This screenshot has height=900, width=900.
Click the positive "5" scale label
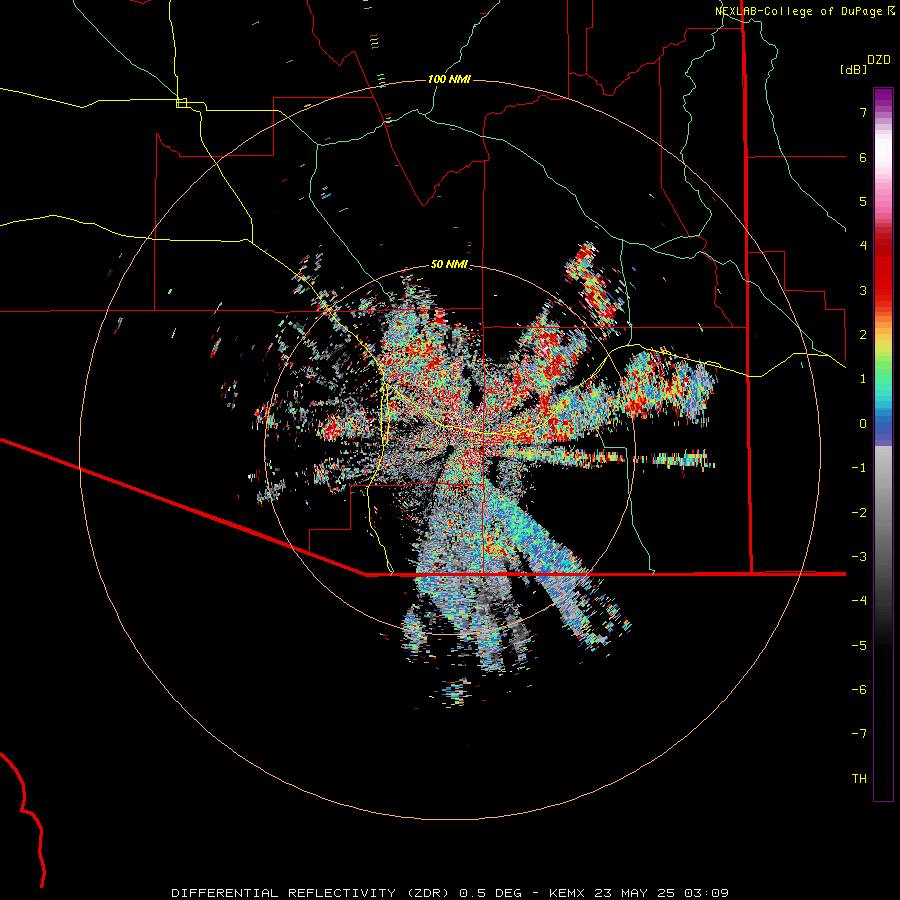pos(863,201)
